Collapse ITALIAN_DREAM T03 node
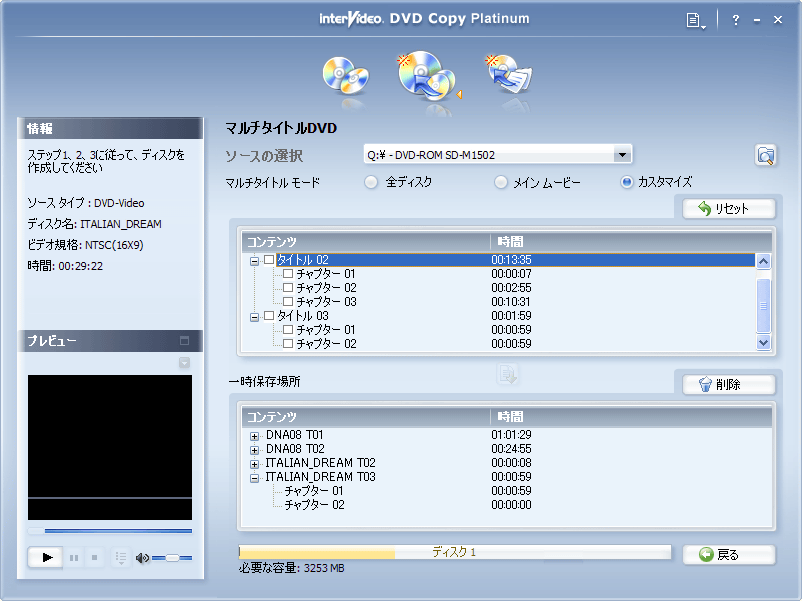Viewport: 802px width, 601px height. (x=254, y=478)
